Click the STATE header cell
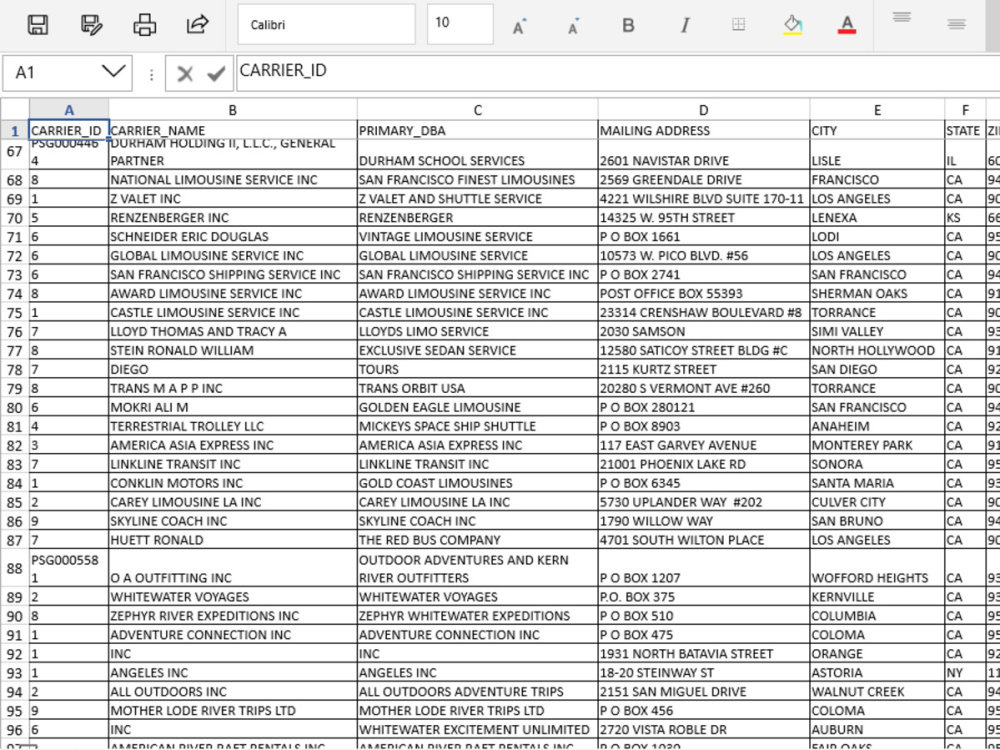1000x750 pixels. pos(965,130)
